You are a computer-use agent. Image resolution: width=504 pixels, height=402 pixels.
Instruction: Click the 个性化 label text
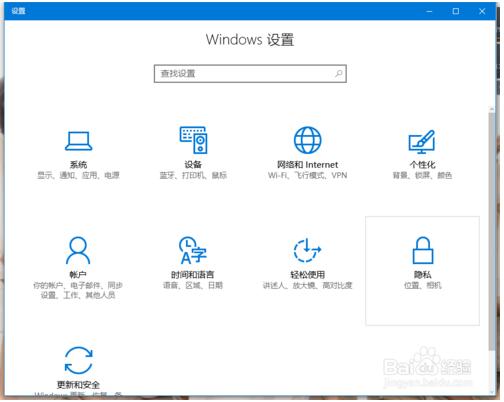[422, 165]
